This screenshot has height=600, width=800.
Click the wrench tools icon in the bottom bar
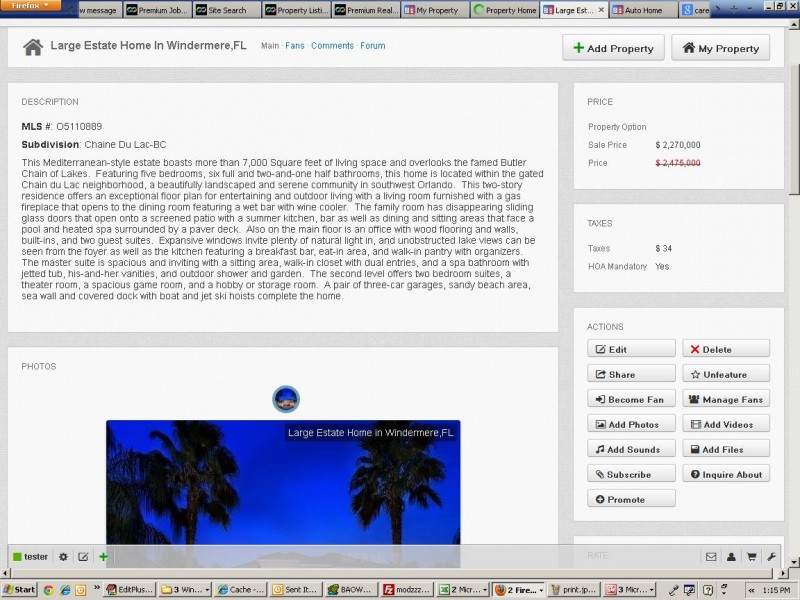[x=771, y=557]
